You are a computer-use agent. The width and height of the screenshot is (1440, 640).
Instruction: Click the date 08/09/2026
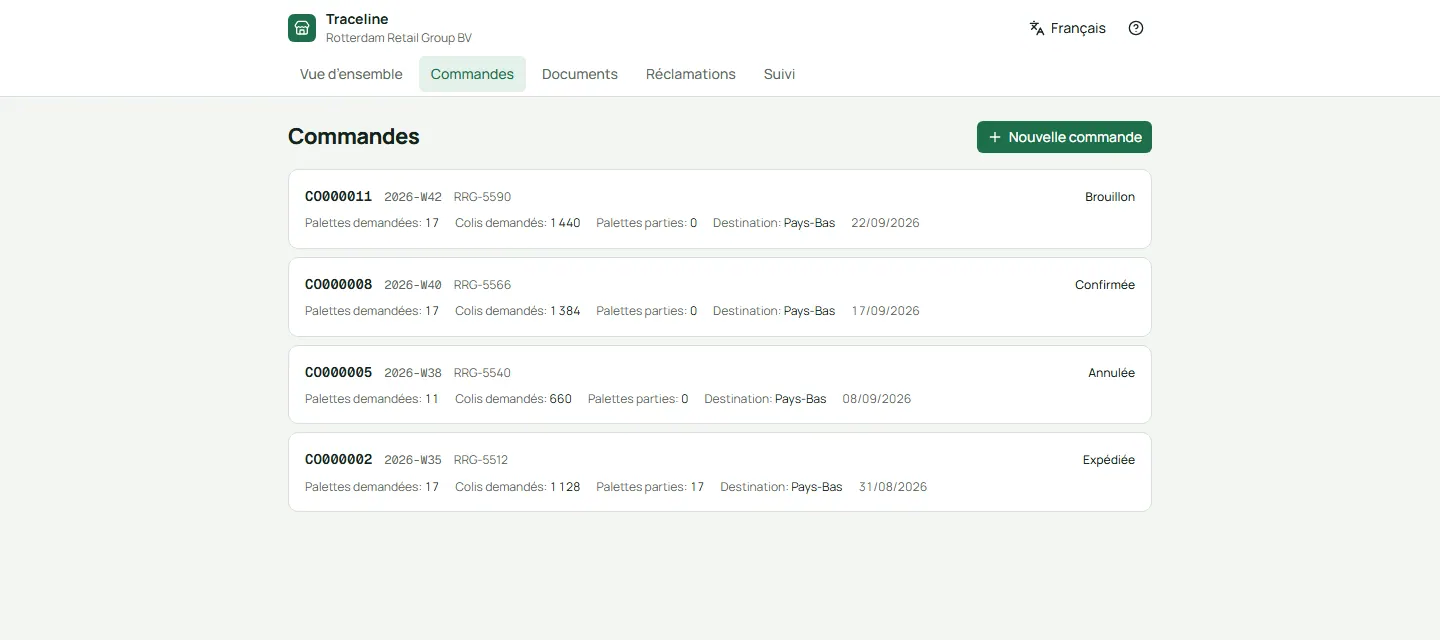tap(877, 399)
